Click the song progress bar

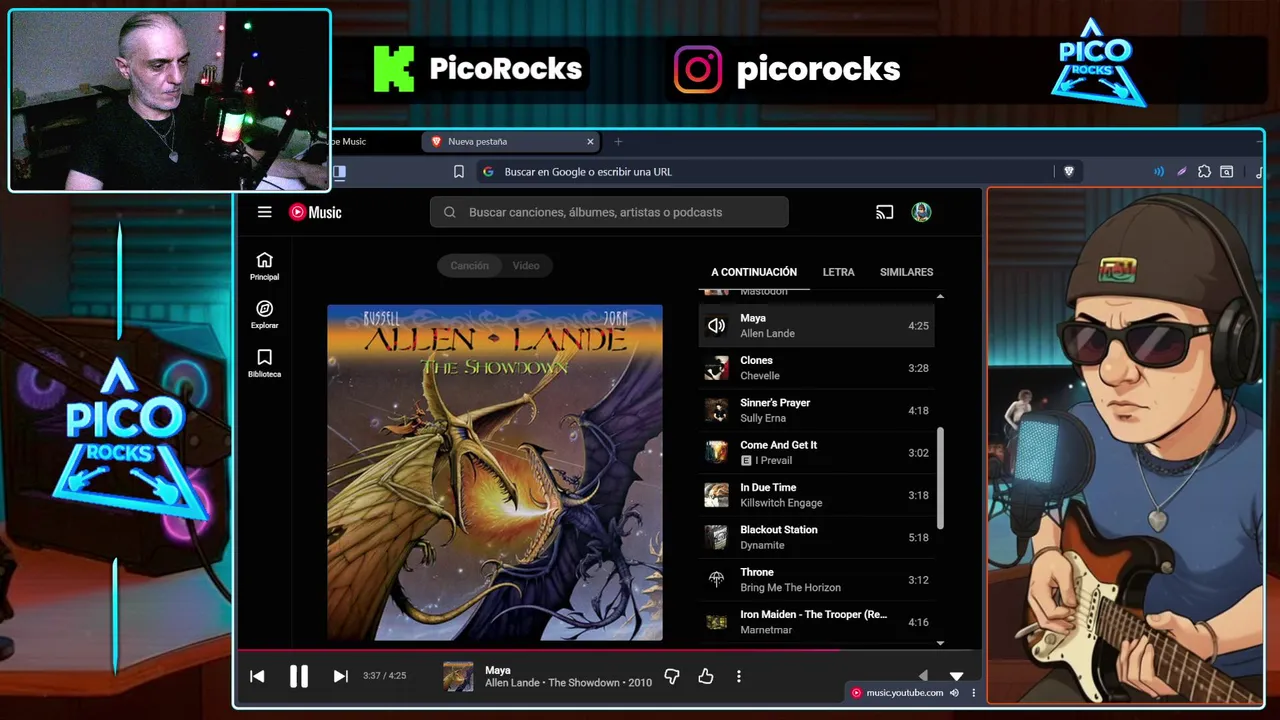pyautogui.click(x=608, y=650)
